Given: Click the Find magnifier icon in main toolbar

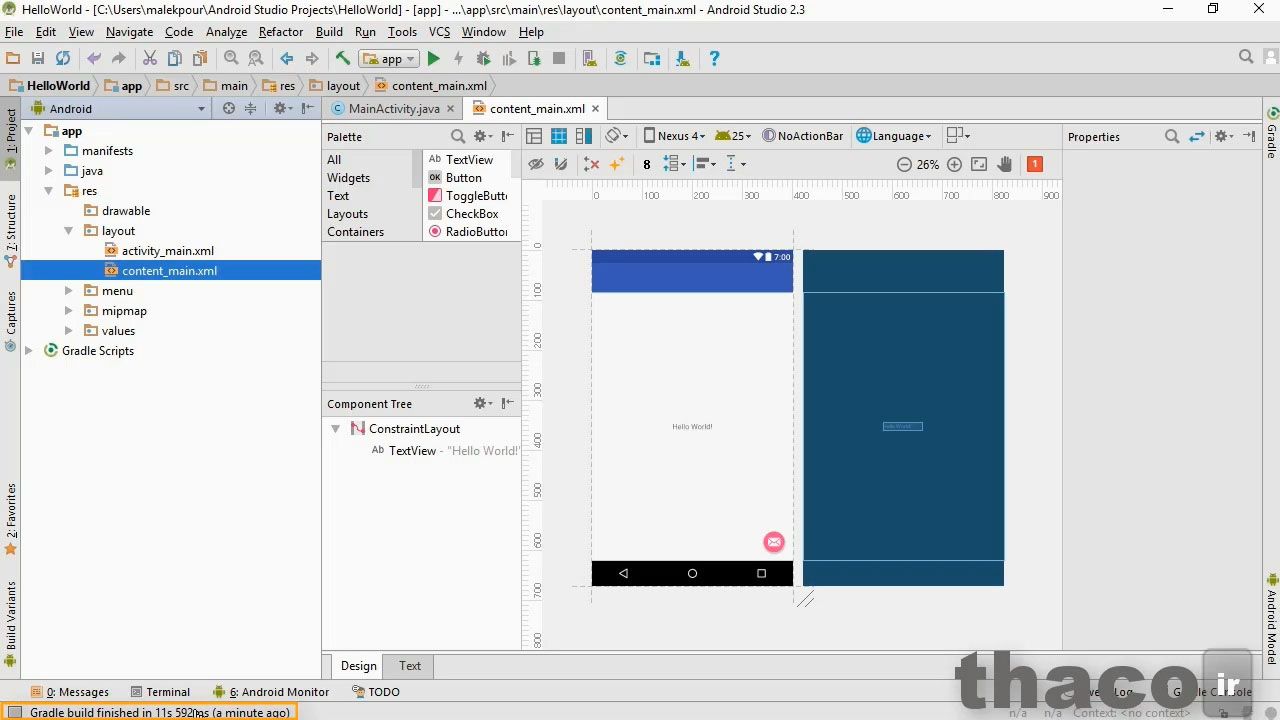Looking at the screenshot, I should pos(231,59).
